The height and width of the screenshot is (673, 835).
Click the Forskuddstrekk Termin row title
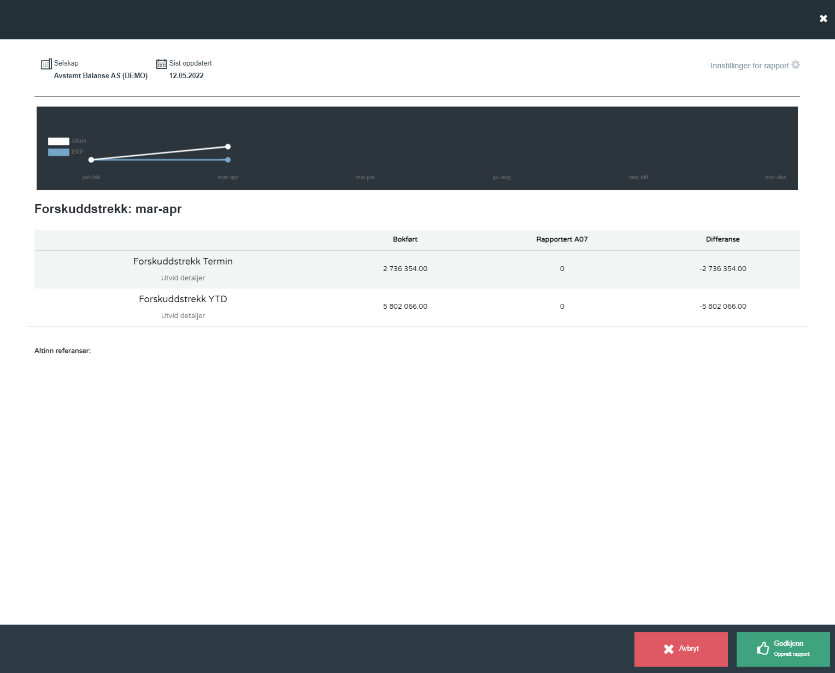pyautogui.click(x=183, y=261)
